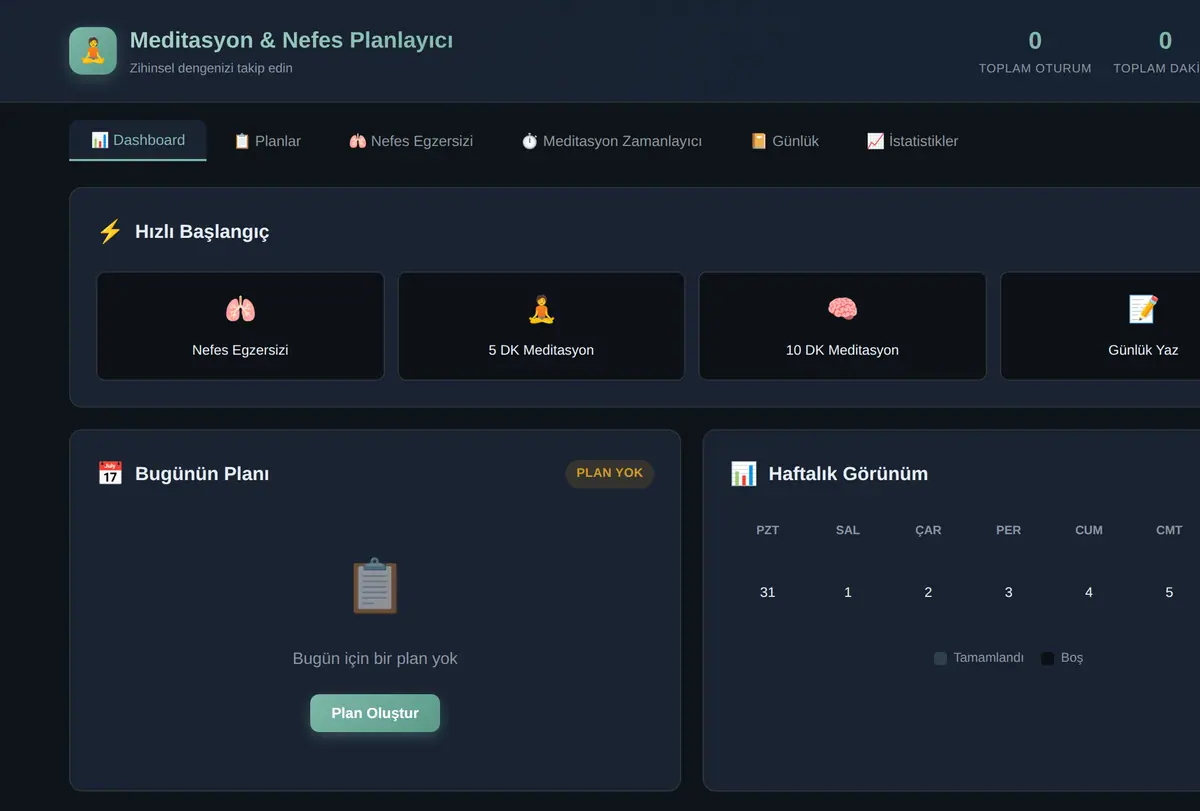Click the PLAN YOK status badge

click(x=610, y=473)
